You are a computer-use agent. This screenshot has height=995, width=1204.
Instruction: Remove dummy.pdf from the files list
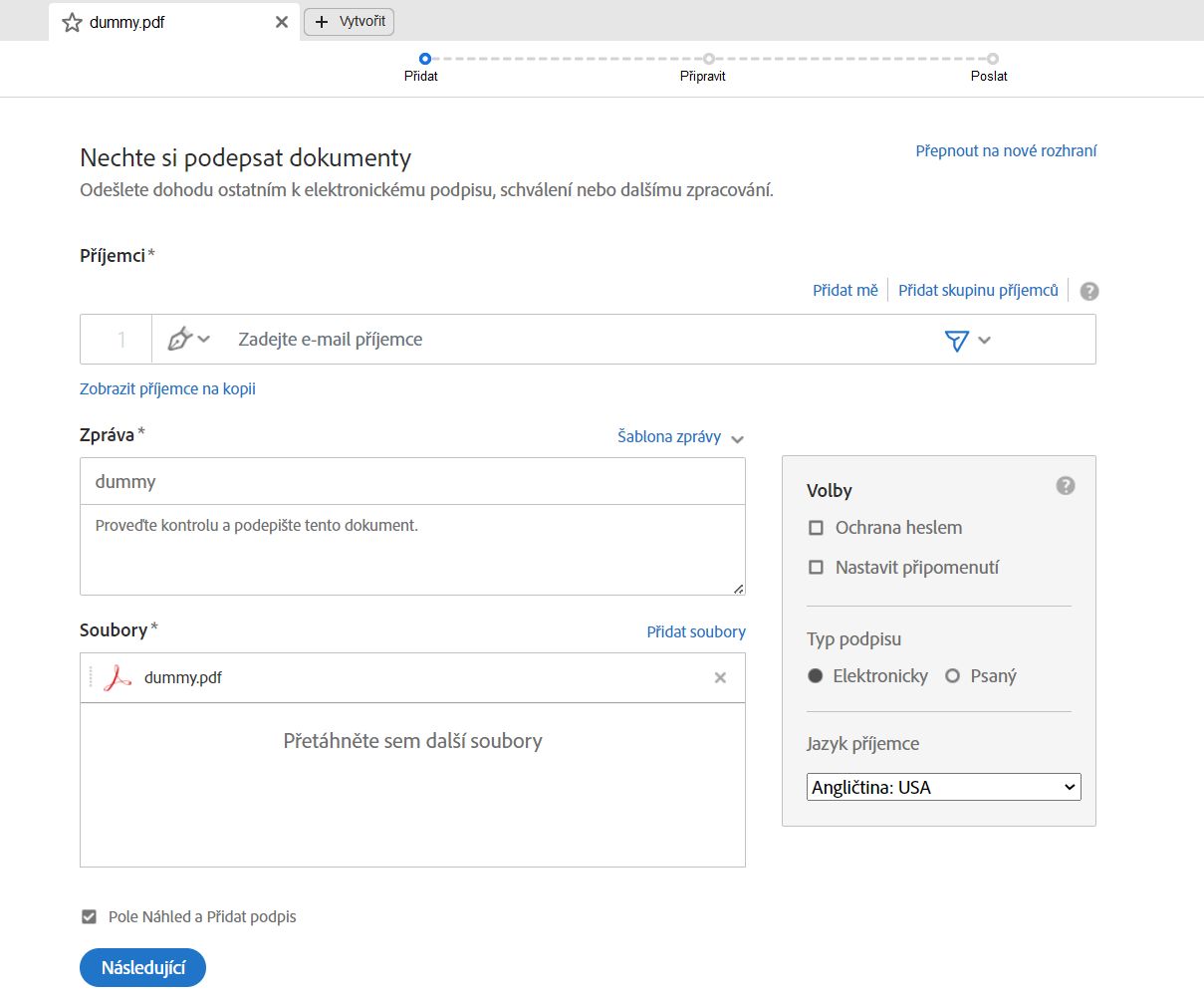click(720, 678)
